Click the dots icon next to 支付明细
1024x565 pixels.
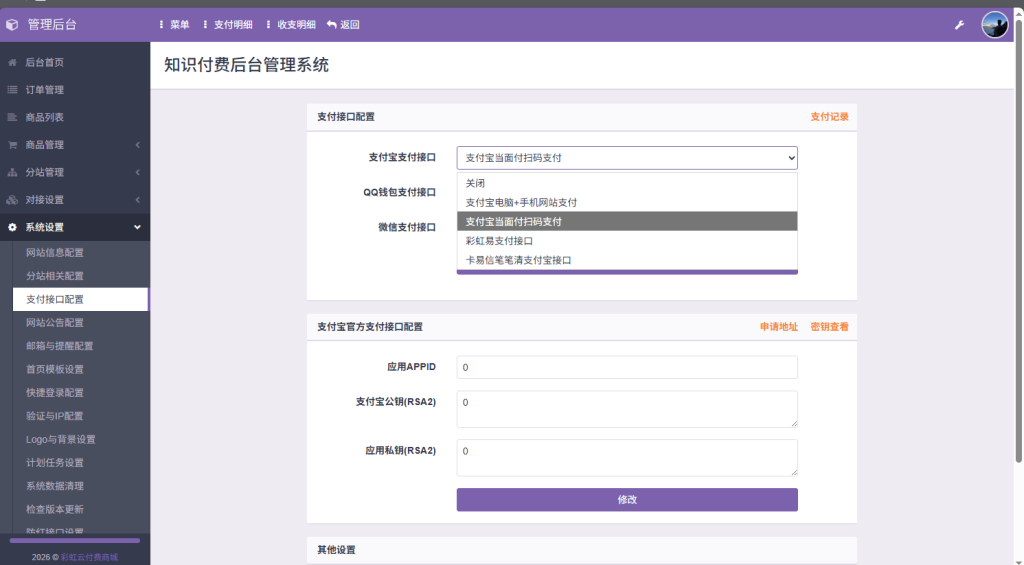coord(205,25)
